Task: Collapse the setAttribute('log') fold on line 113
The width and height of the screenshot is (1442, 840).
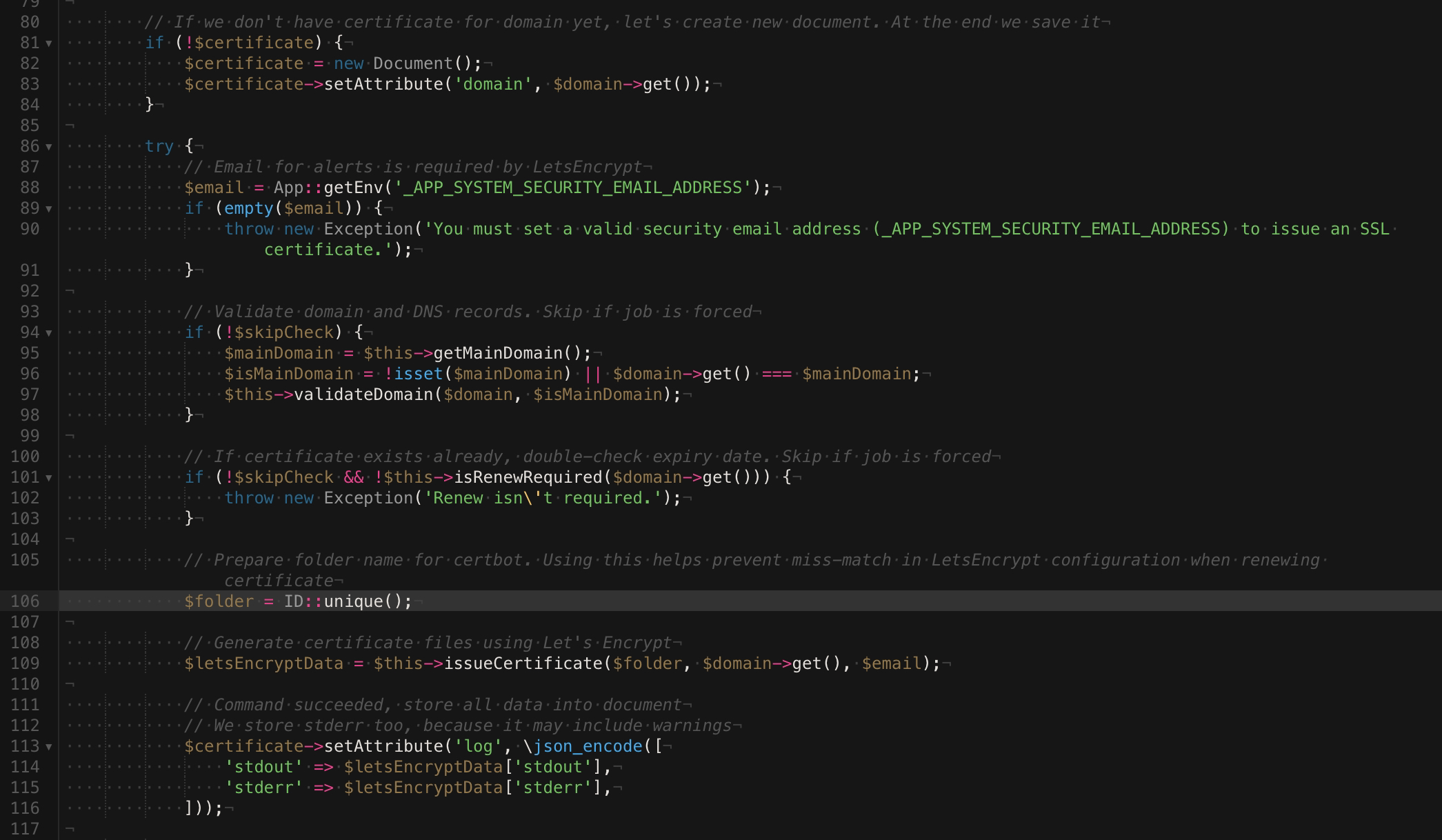Action: coord(47,746)
